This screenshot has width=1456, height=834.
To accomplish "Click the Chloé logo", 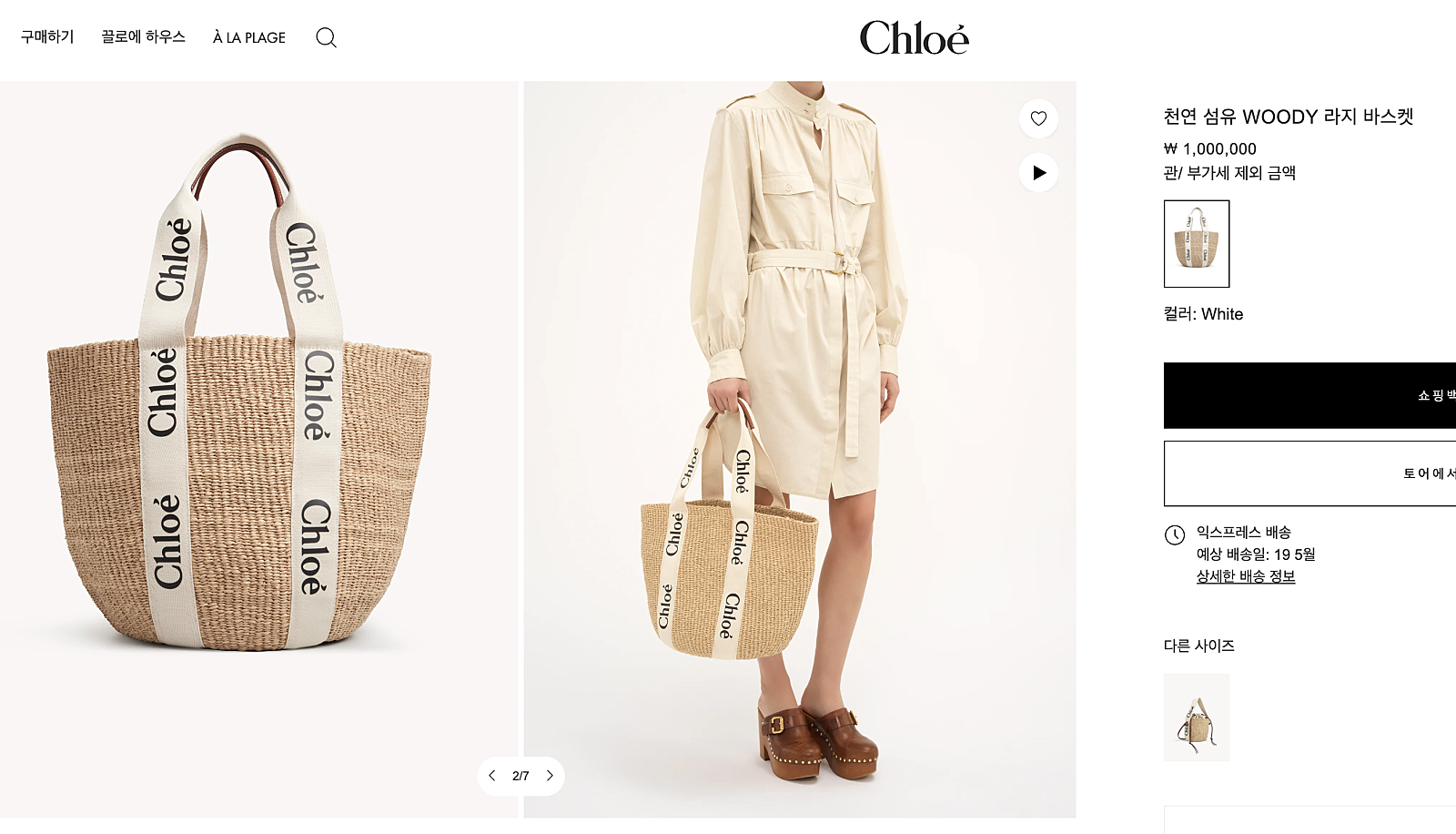I will 914,37.
